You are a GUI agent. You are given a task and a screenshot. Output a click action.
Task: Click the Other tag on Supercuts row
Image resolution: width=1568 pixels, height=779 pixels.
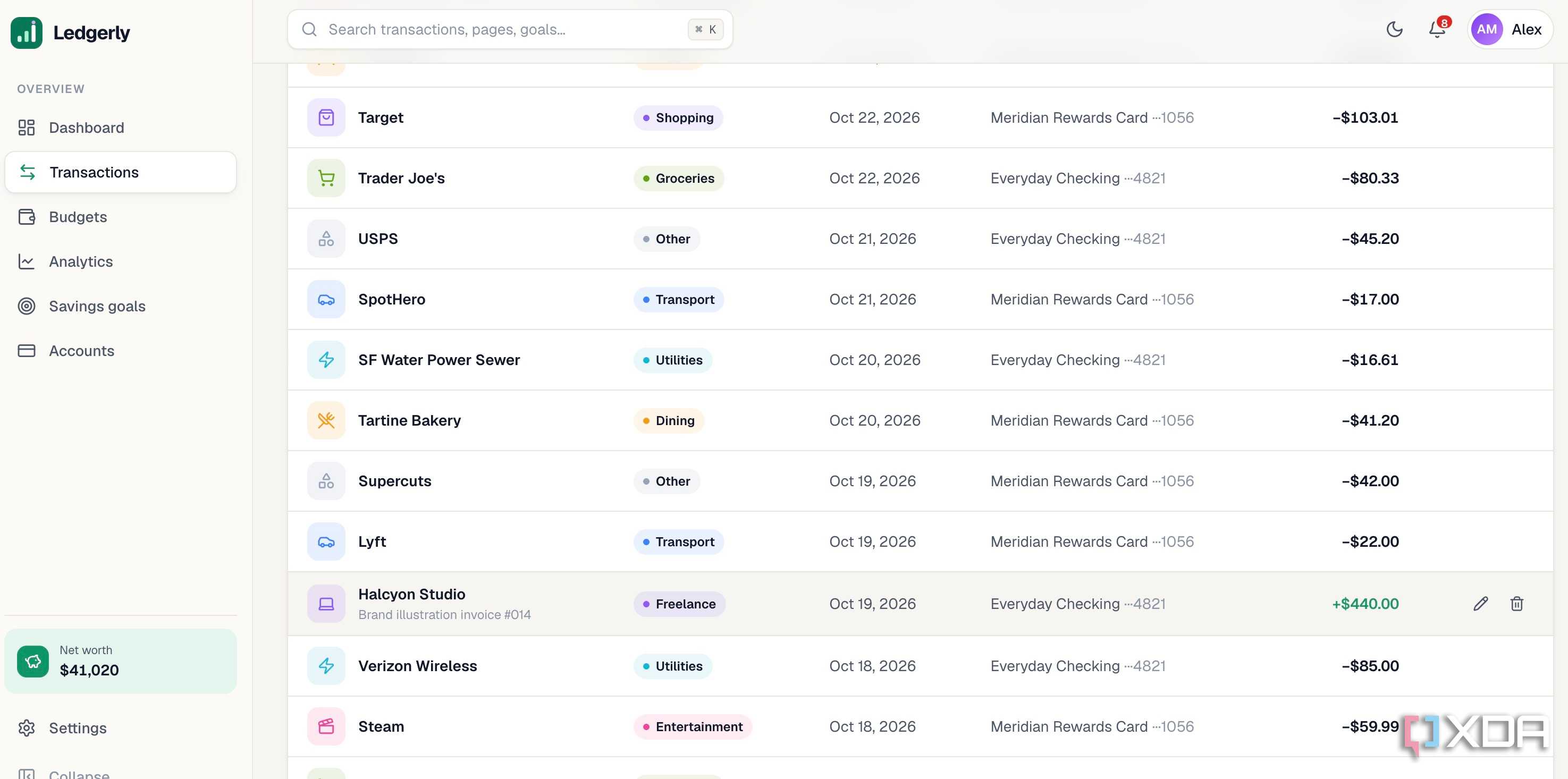(667, 481)
